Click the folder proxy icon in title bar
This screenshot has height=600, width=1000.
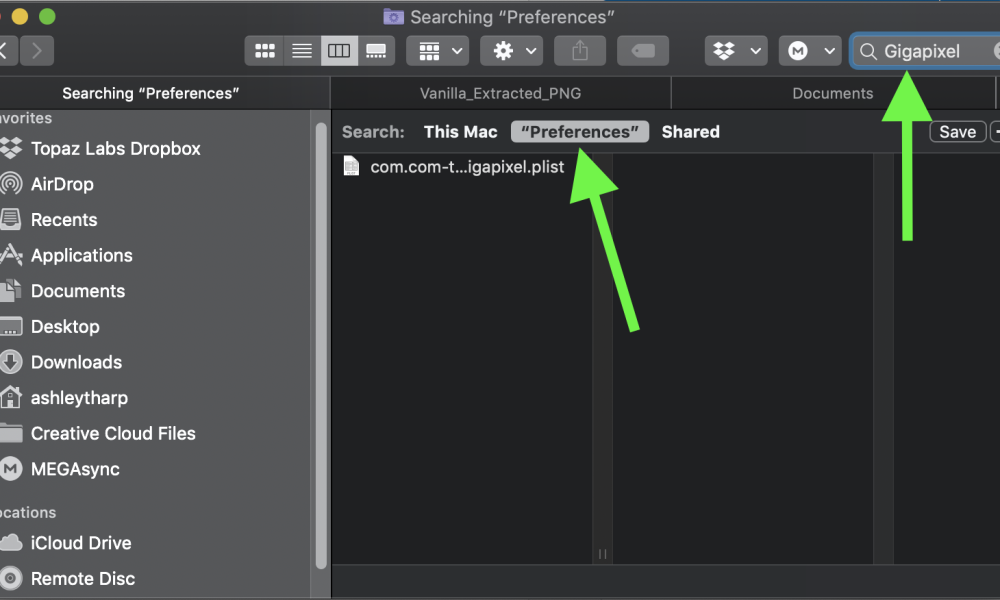tap(393, 17)
